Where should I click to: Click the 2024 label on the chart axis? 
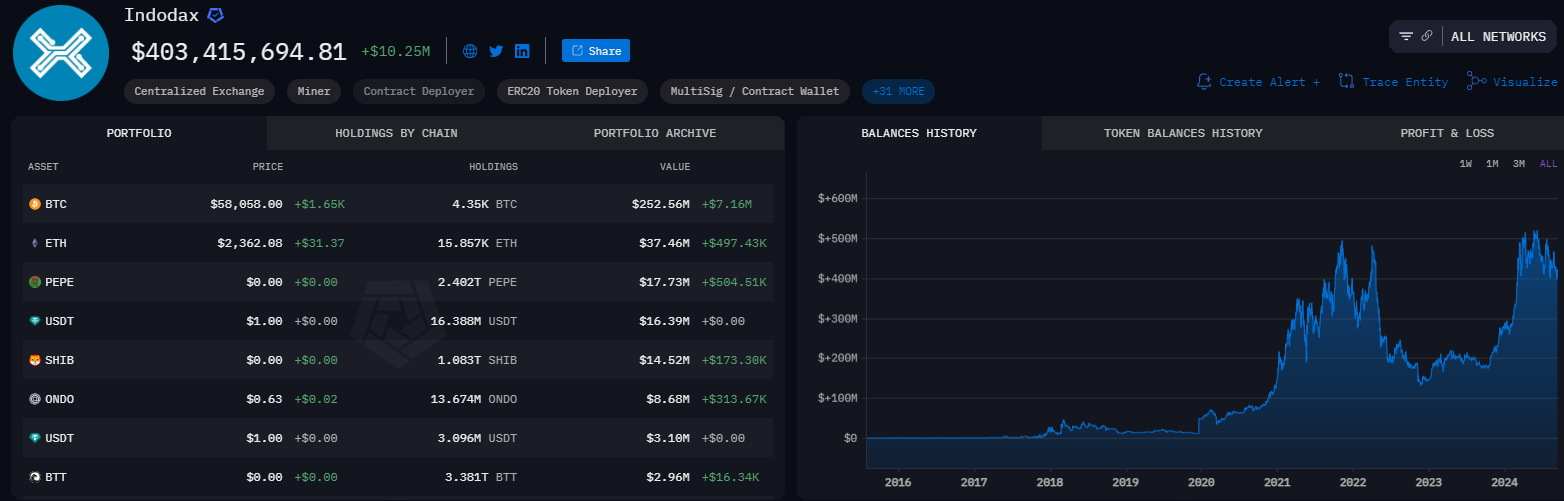pyautogui.click(x=1504, y=482)
